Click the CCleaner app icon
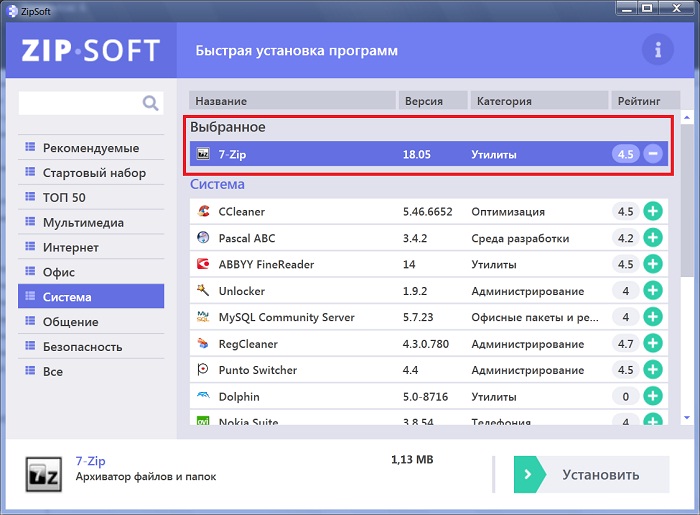The height and width of the screenshot is (515, 700). click(203, 212)
